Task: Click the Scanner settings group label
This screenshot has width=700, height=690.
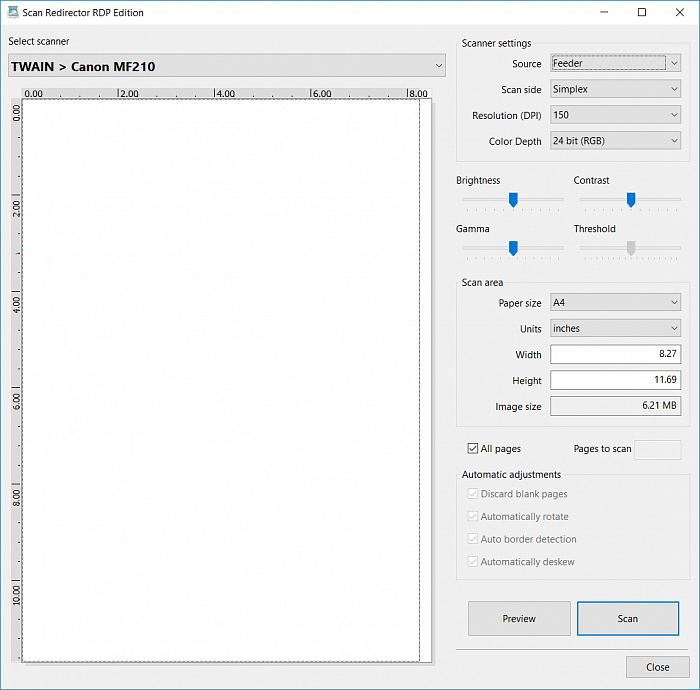Action: pos(496,43)
